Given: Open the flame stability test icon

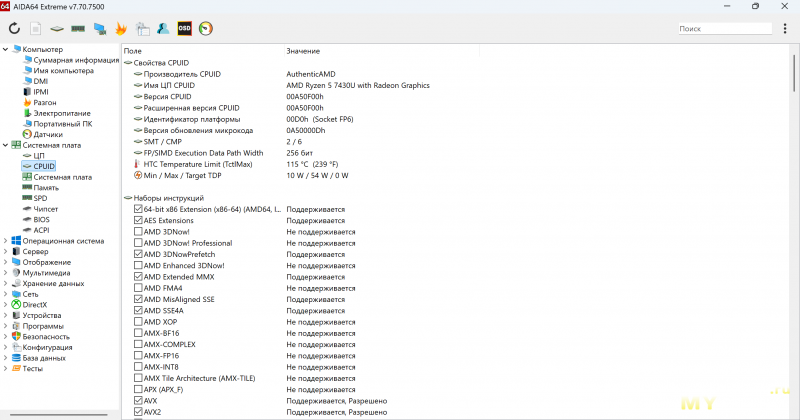Looking at the screenshot, I should click(121, 29).
